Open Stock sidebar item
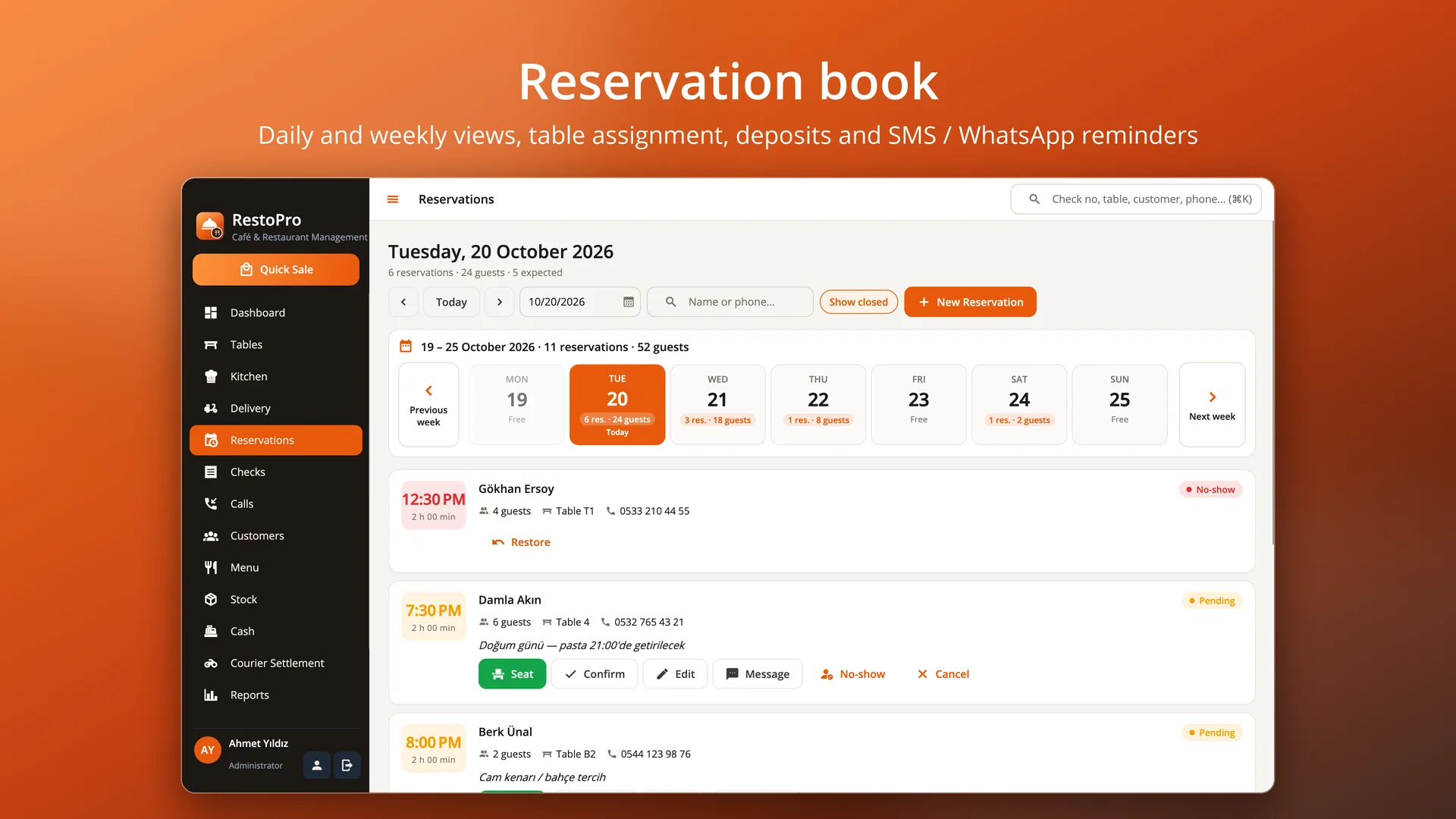Image resolution: width=1456 pixels, height=819 pixels. pyautogui.click(x=276, y=599)
